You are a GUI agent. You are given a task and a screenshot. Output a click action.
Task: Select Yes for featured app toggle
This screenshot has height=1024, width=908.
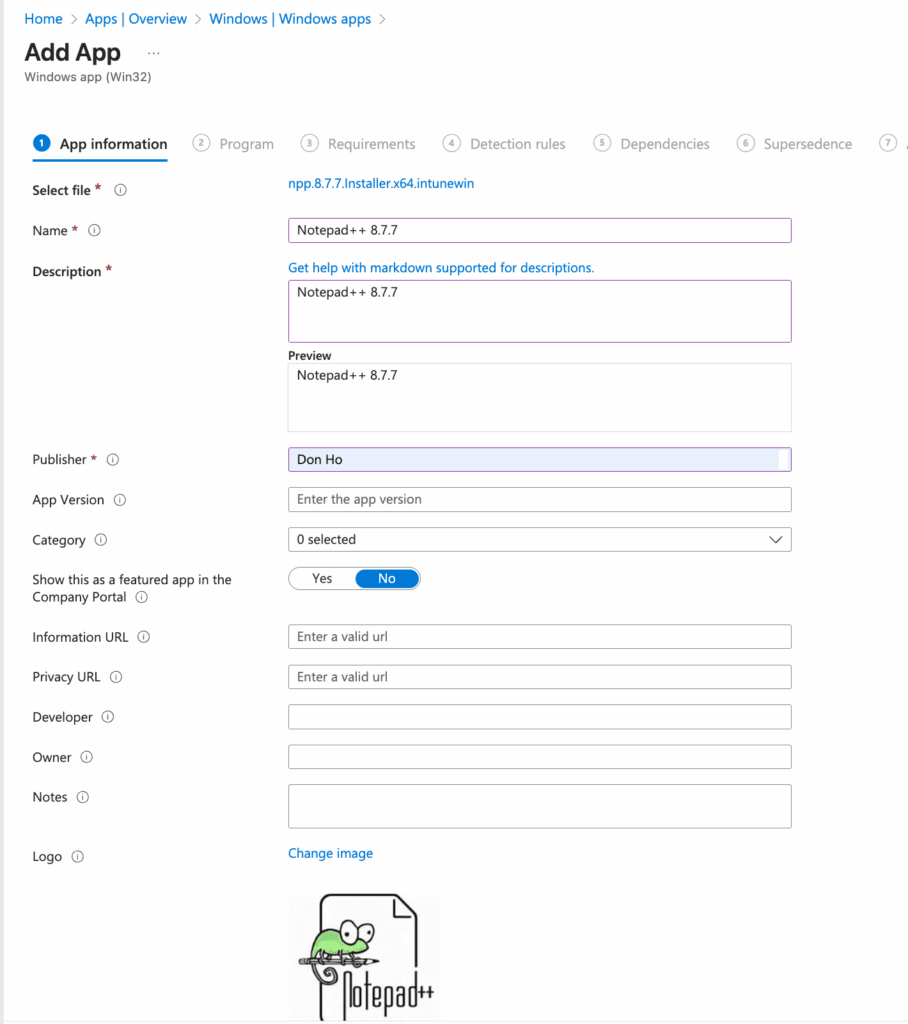point(322,579)
